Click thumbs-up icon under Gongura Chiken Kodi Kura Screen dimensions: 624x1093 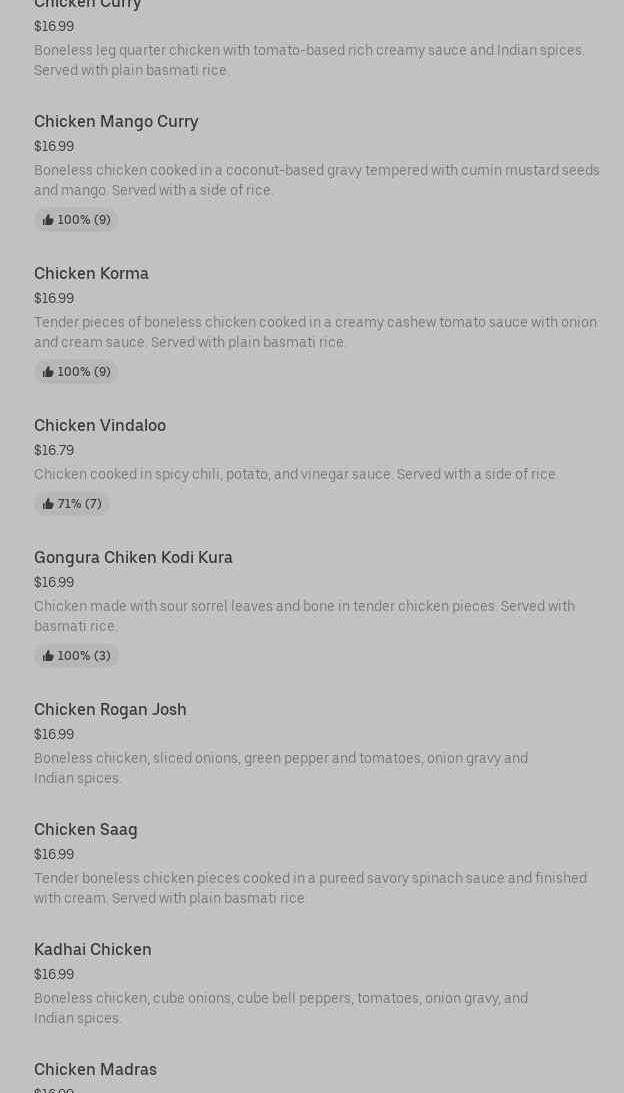[x=48, y=656]
